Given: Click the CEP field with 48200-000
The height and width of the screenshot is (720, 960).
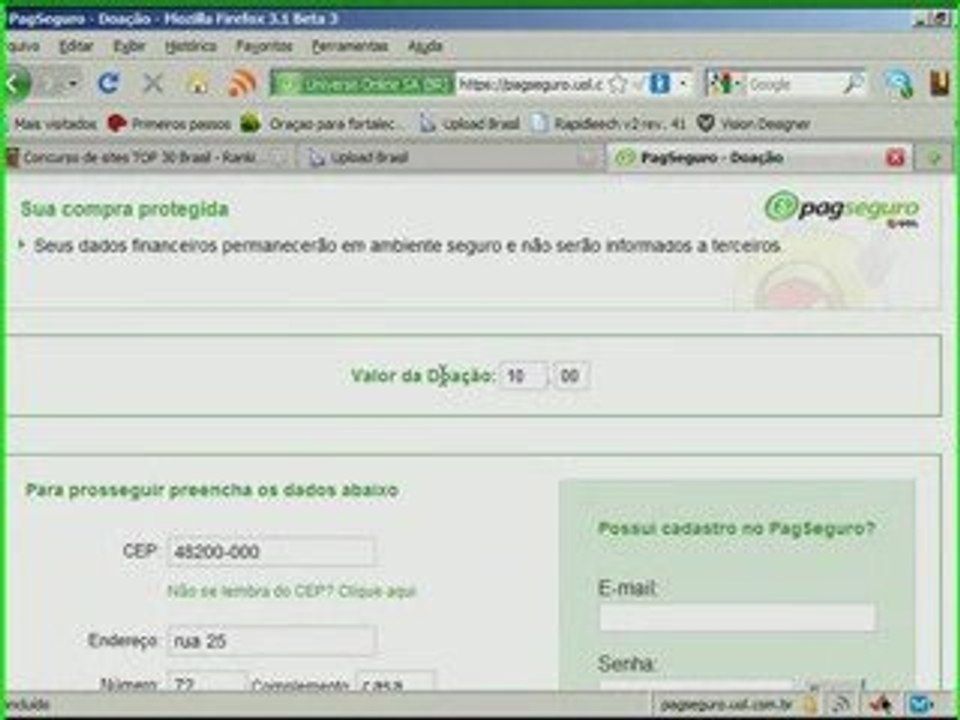Looking at the screenshot, I should coord(271,552).
